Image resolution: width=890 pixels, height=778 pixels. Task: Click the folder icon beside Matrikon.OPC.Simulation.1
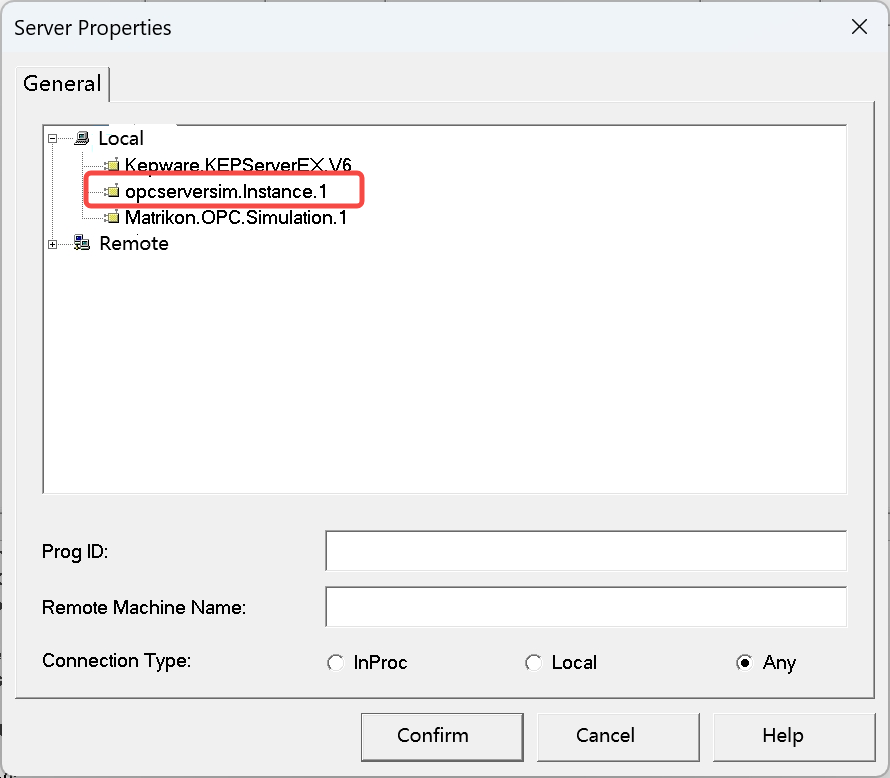pos(112,217)
